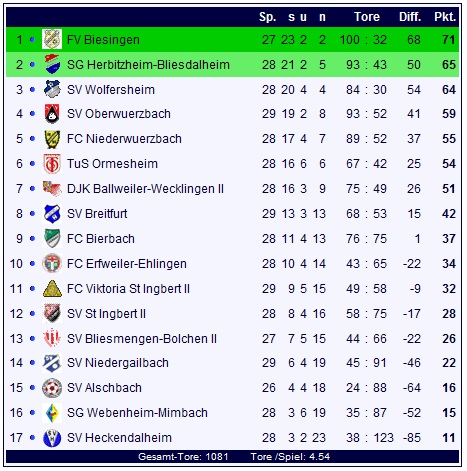The image size is (467, 471).
Task: Click the TuS Ormesheim red crest
Action: 52,164
